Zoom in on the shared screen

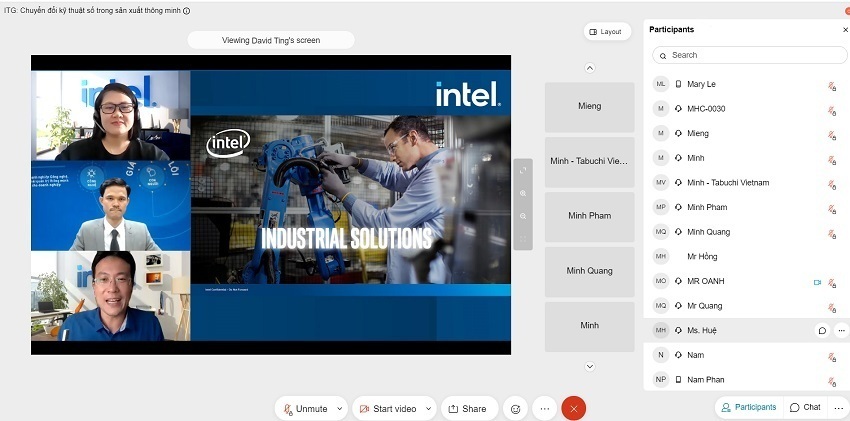(523, 193)
